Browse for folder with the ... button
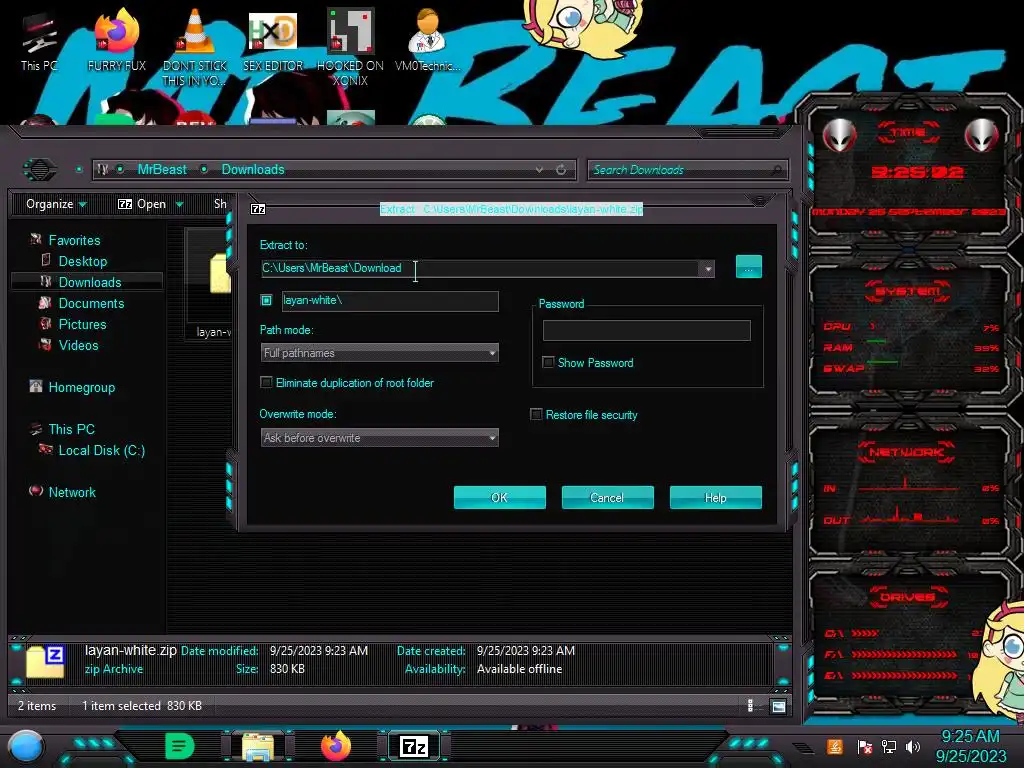Screen dimensions: 1024x768 [x=748, y=266]
